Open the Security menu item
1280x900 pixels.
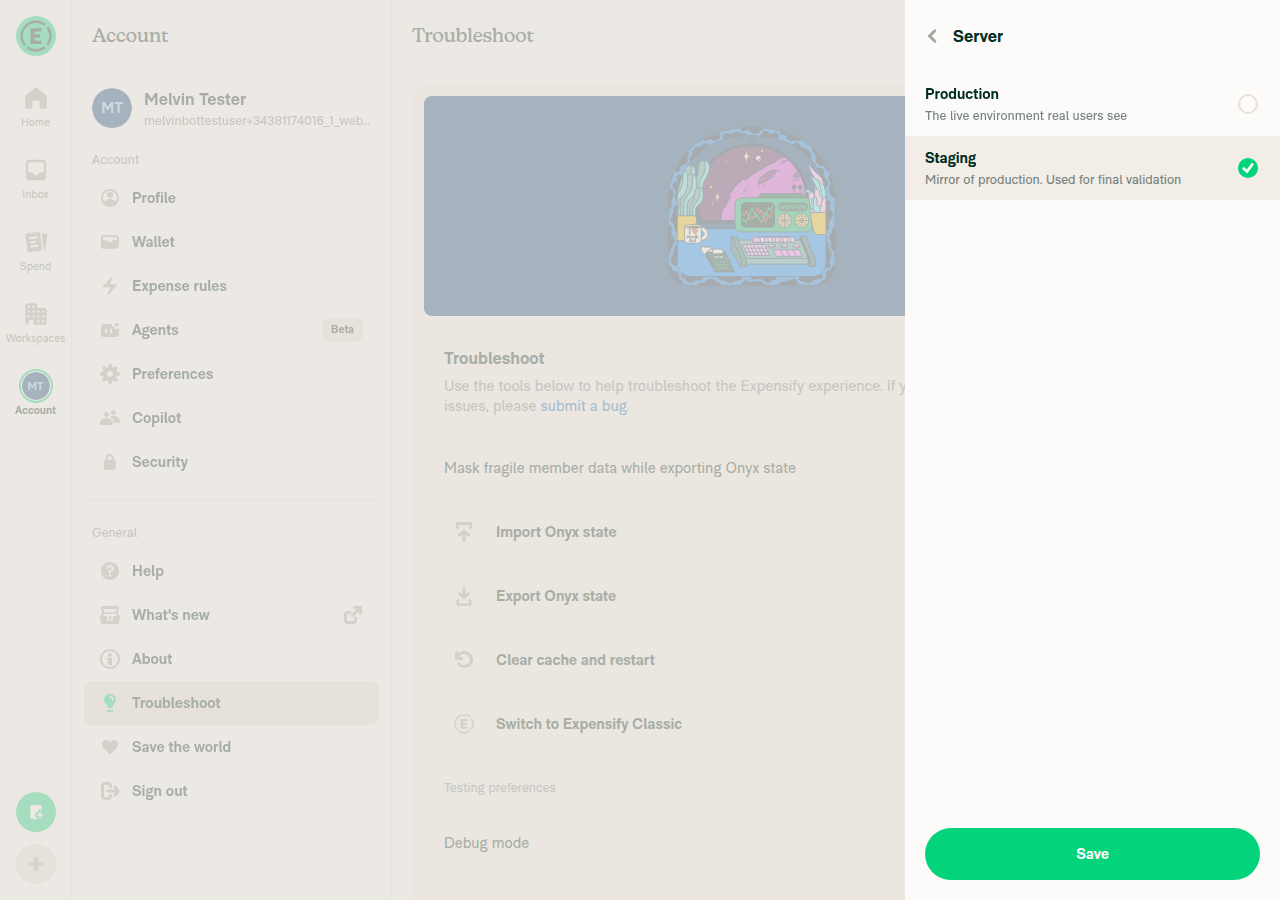[x=232, y=462]
